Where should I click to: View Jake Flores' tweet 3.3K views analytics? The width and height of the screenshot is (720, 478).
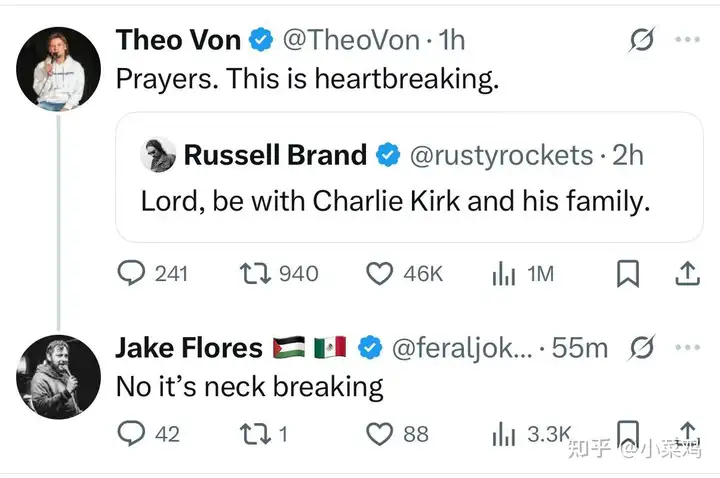(x=504, y=434)
